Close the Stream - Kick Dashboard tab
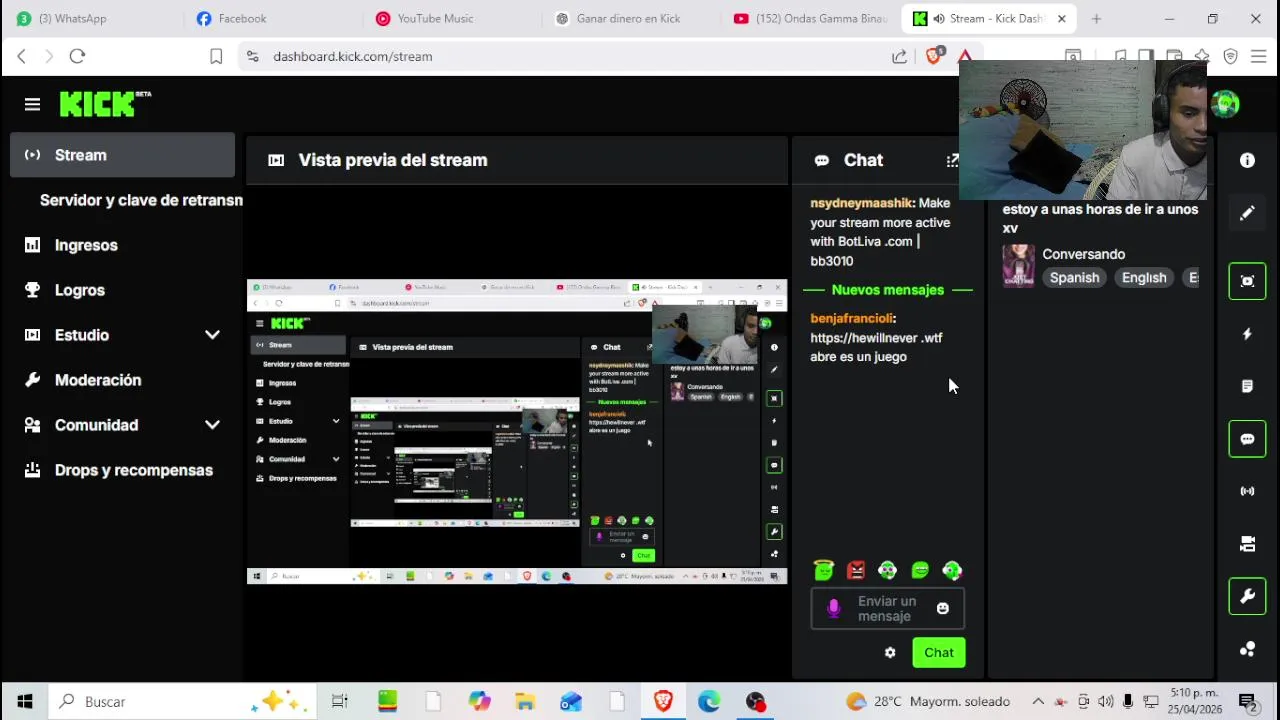 1062,18
